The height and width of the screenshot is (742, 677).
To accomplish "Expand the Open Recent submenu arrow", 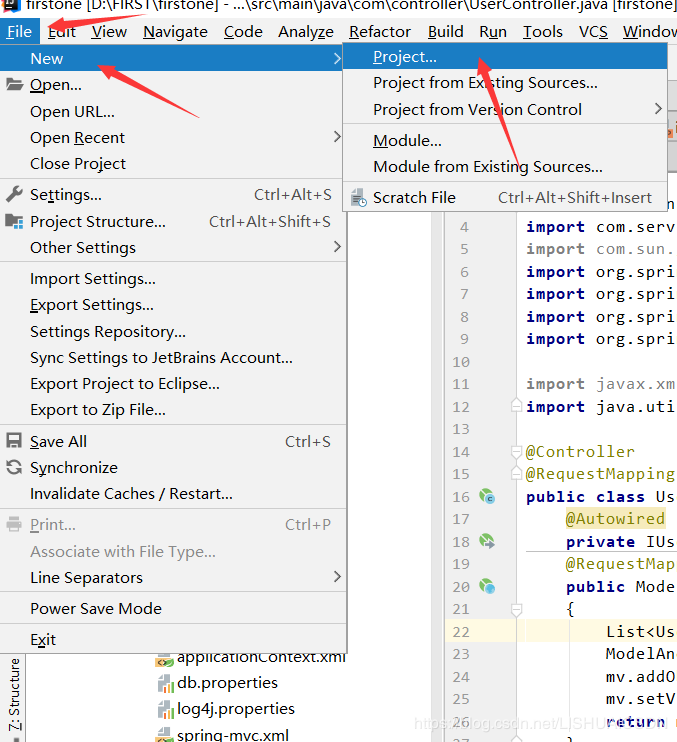I will pyautogui.click(x=337, y=137).
